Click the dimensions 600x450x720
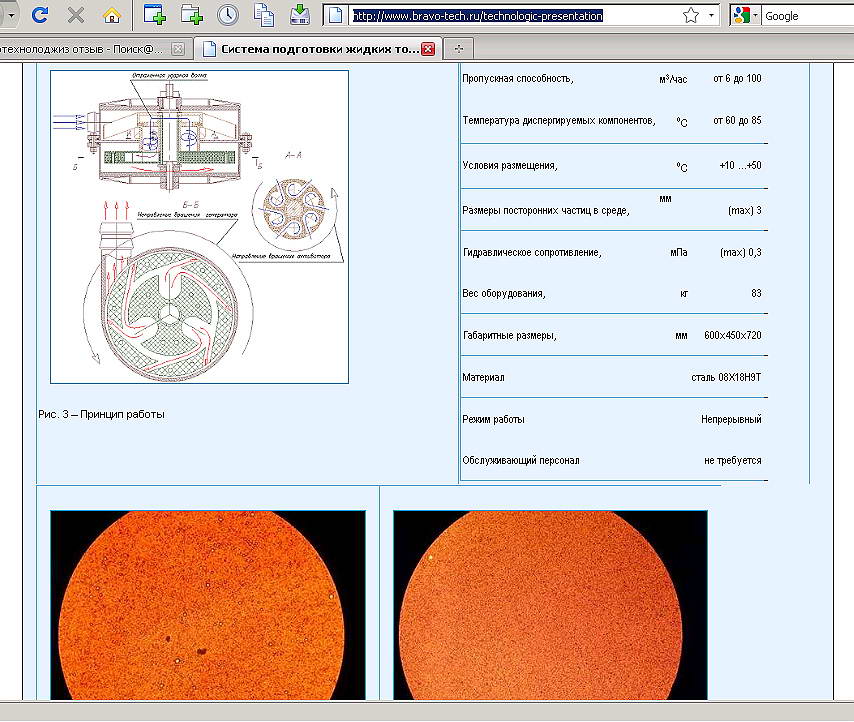 coord(733,335)
